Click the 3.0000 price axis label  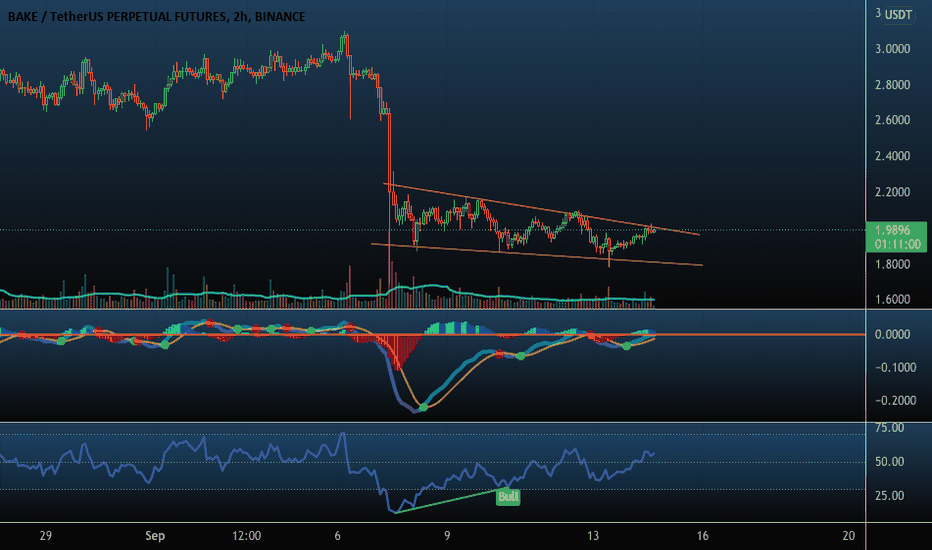point(892,49)
